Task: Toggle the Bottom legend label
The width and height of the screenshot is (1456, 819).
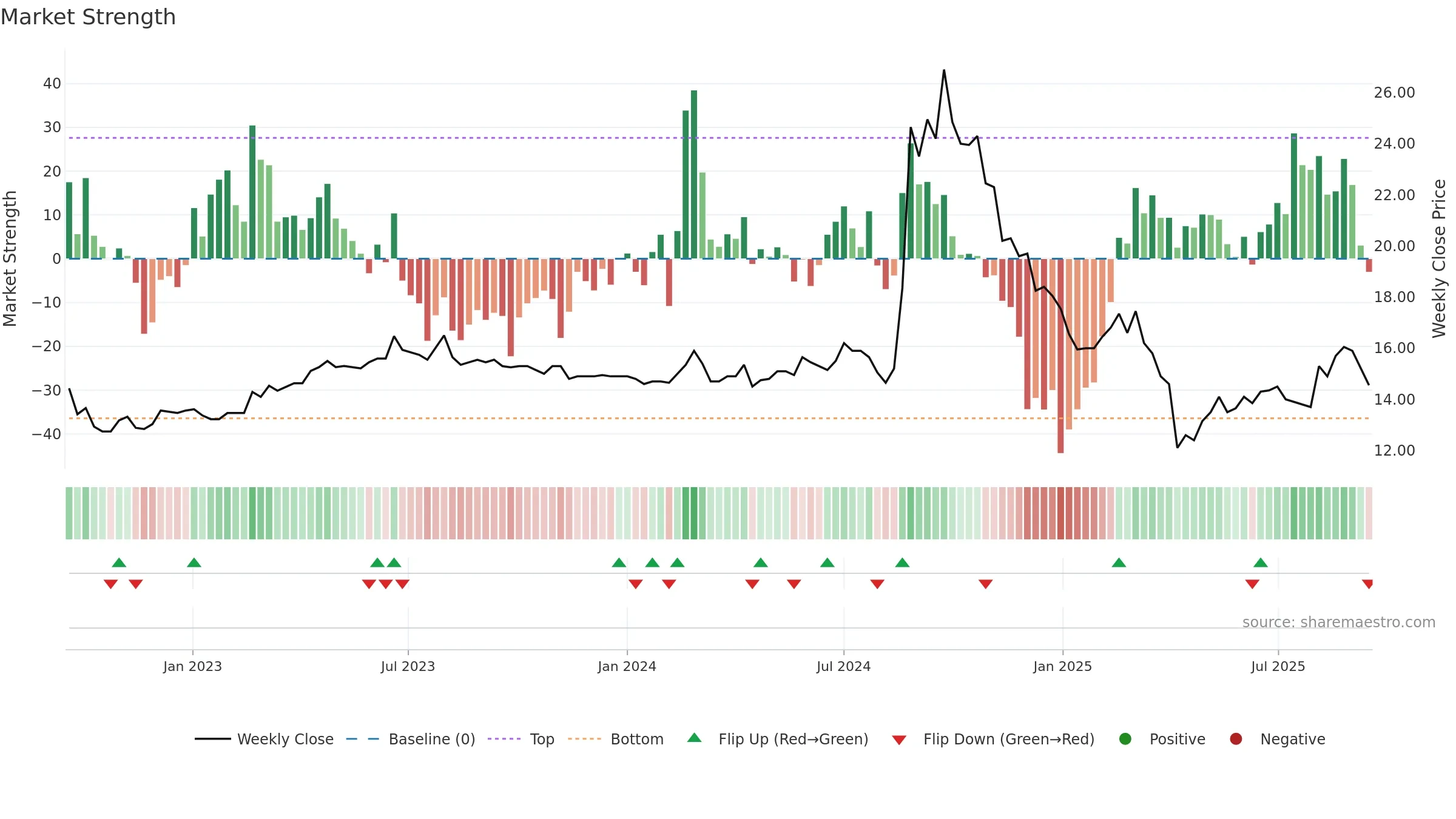Action: click(x=637, y=740)
